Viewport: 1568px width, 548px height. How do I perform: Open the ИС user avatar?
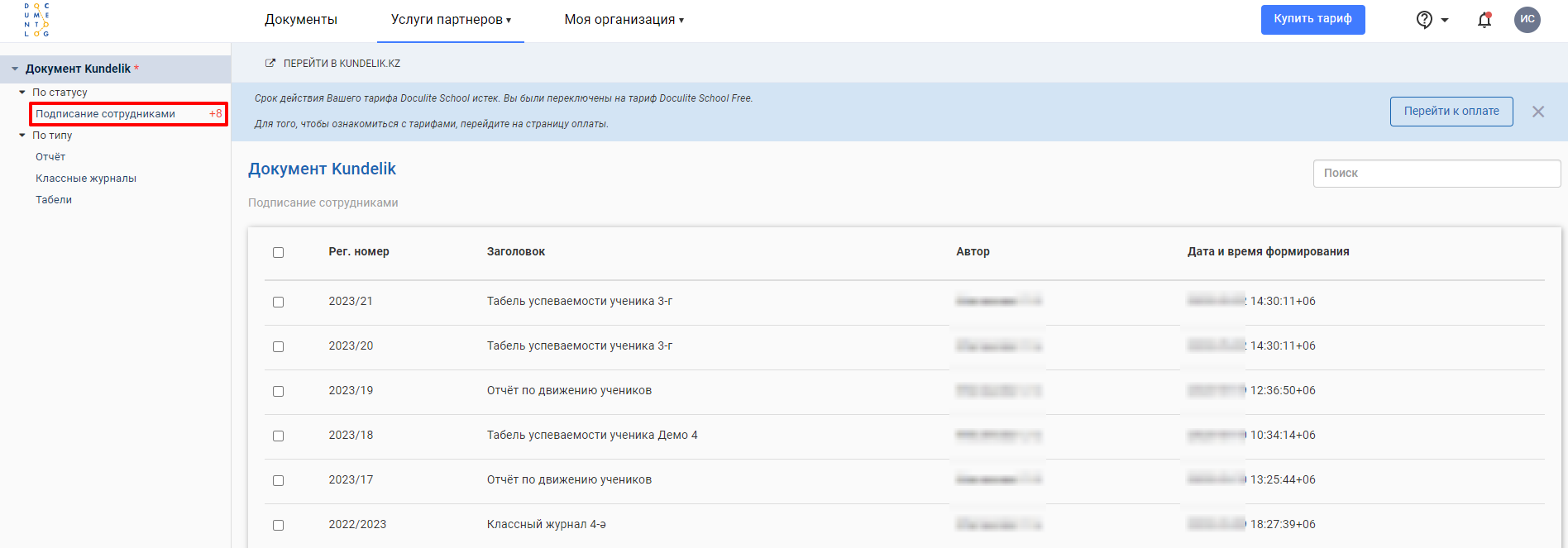tap(1527, 19)
